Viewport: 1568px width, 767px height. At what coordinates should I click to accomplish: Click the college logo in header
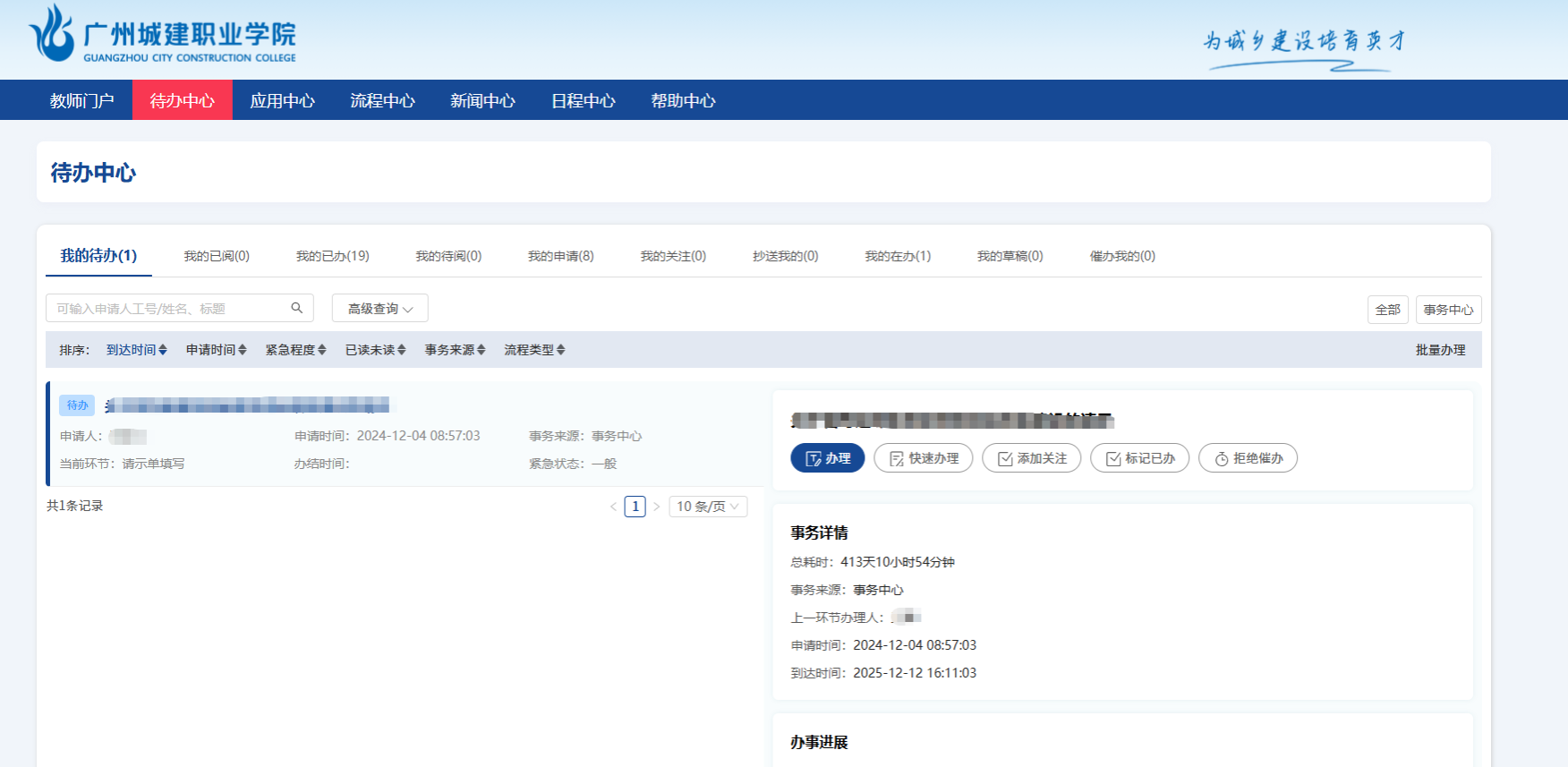[163, 36]
